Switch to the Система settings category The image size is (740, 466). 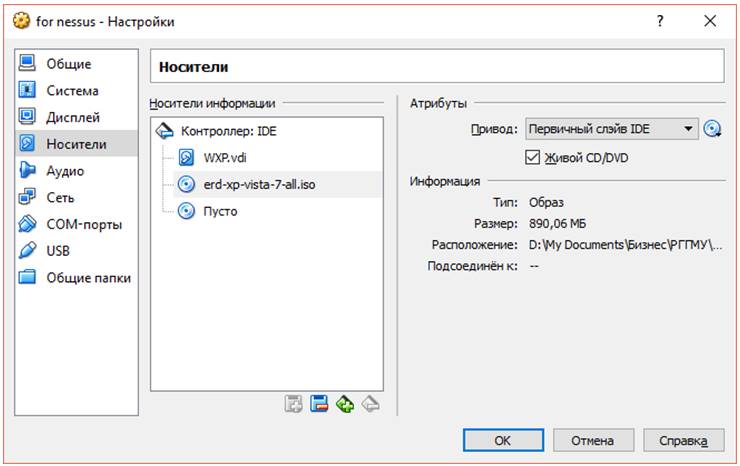click(72, 90)
